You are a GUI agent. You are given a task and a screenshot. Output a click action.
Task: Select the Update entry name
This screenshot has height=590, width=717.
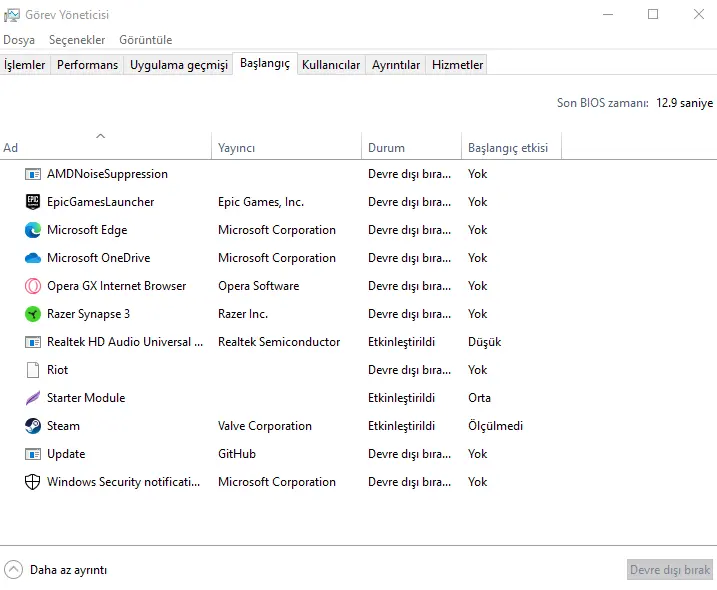(x=66, y=454)
